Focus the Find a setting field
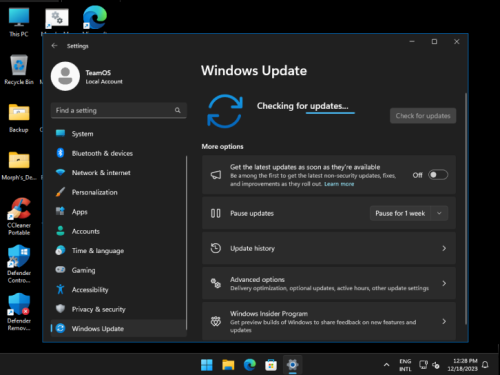The width and height of the screenshot is (500, 375). (119, 110)
